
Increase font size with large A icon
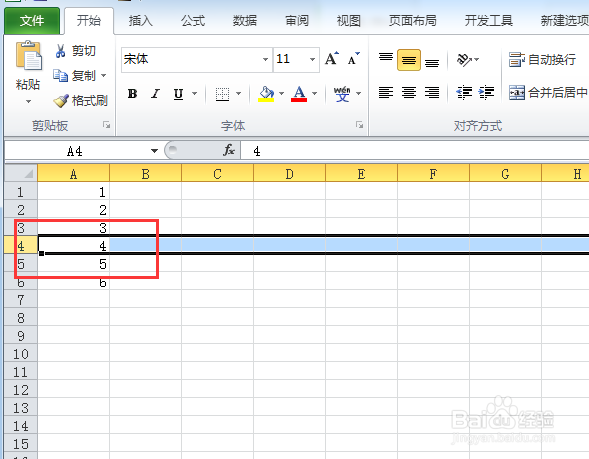click(x=331, y=59)
